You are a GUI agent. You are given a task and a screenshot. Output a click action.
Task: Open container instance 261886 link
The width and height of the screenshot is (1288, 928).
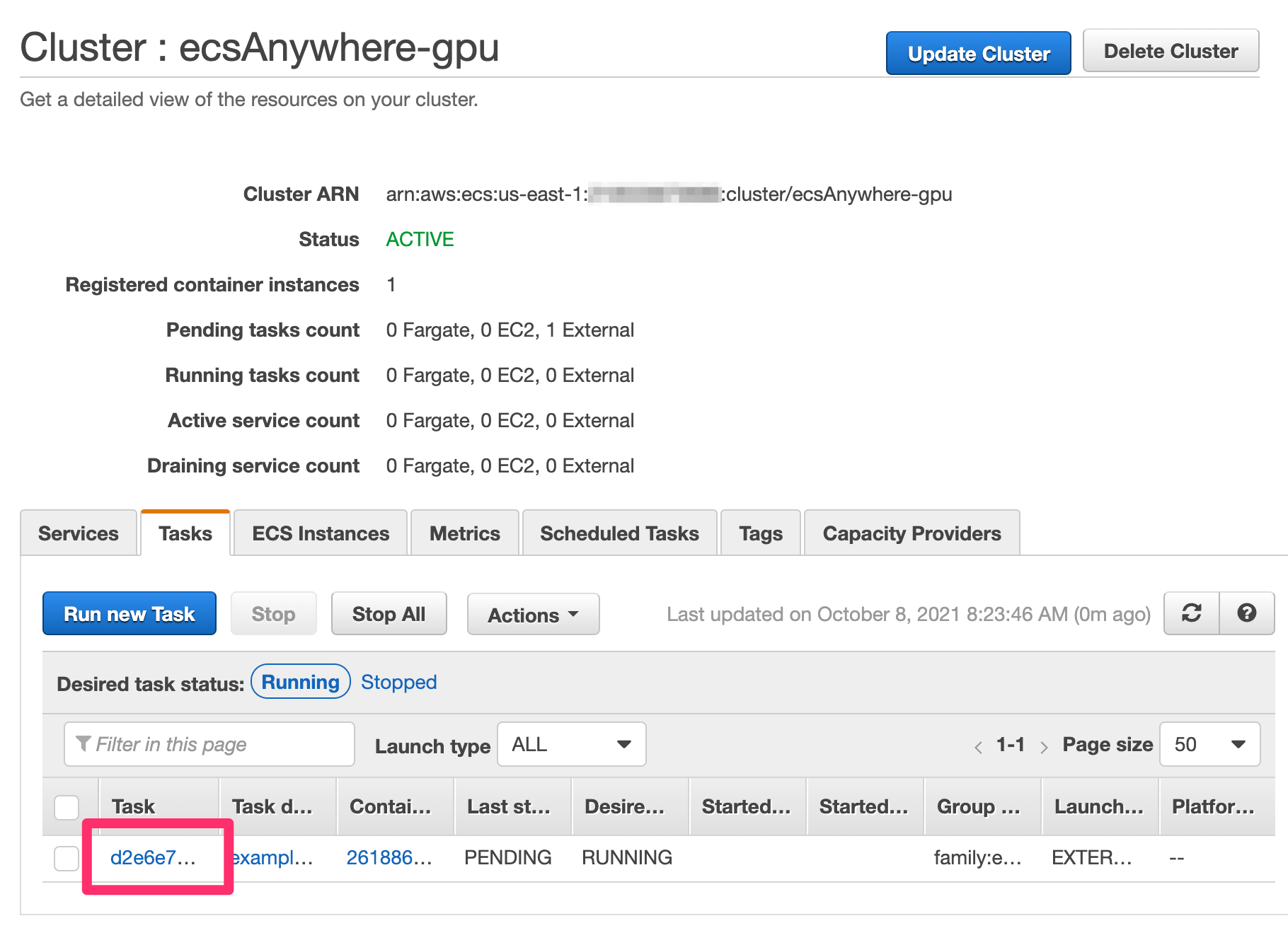tap(389, 857)
